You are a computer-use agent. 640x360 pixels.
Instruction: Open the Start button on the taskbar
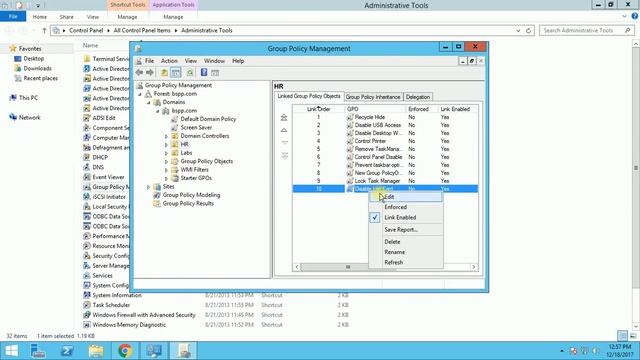11,351
